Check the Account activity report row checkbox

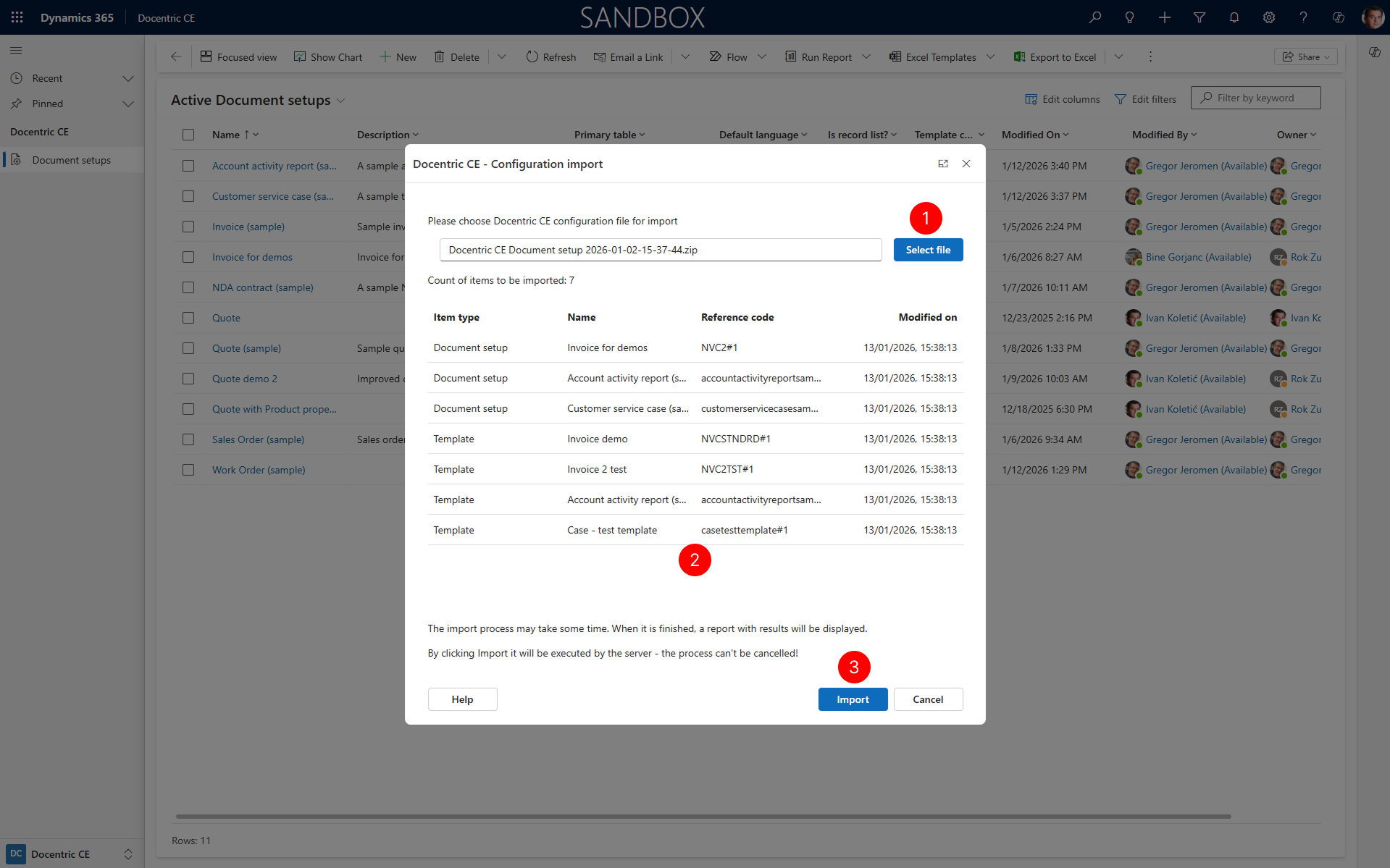[x=188, y=166]
